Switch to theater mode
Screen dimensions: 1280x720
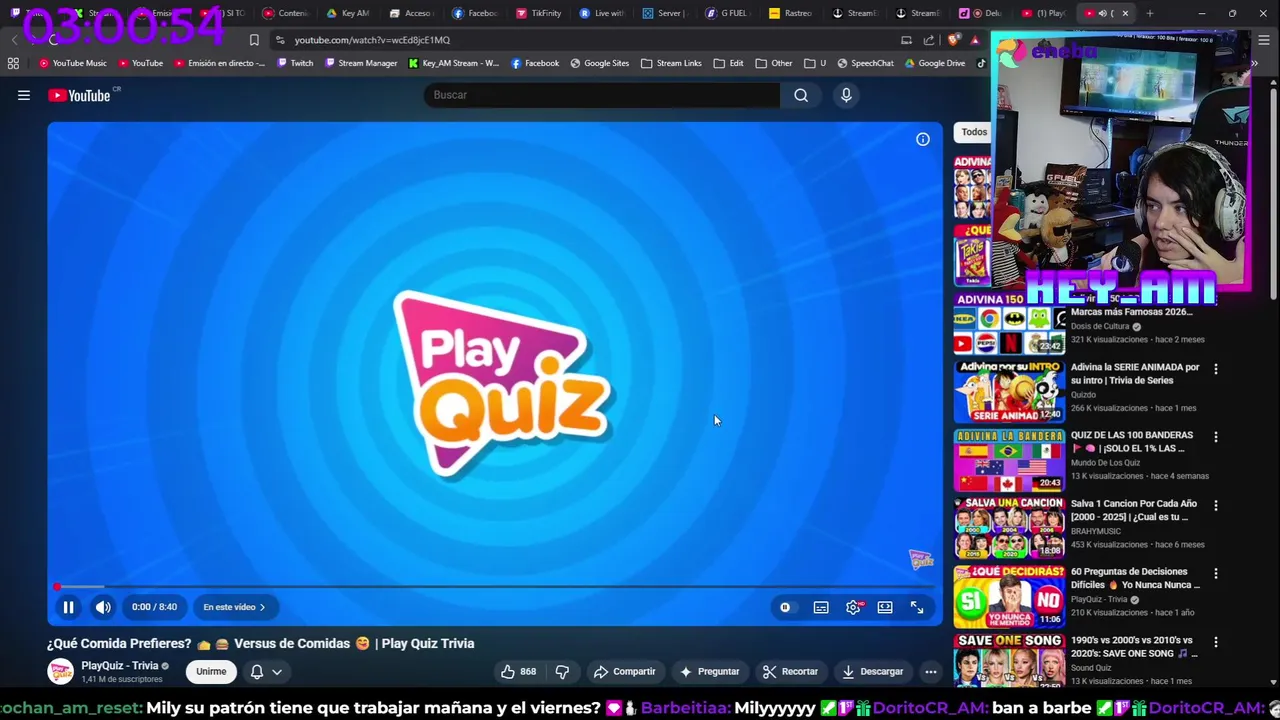tap(885, 607)
